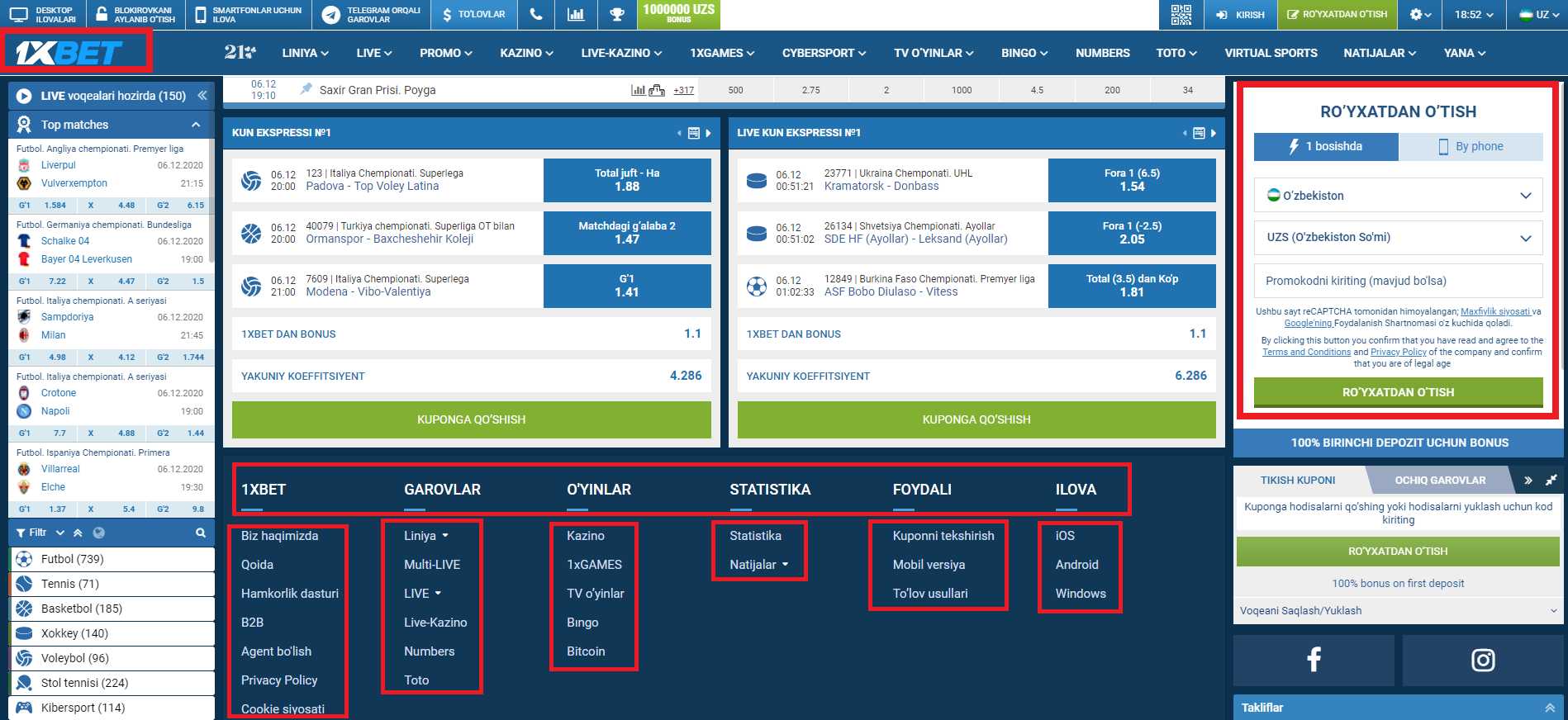Open the QR code icon

coord(1181,14)
